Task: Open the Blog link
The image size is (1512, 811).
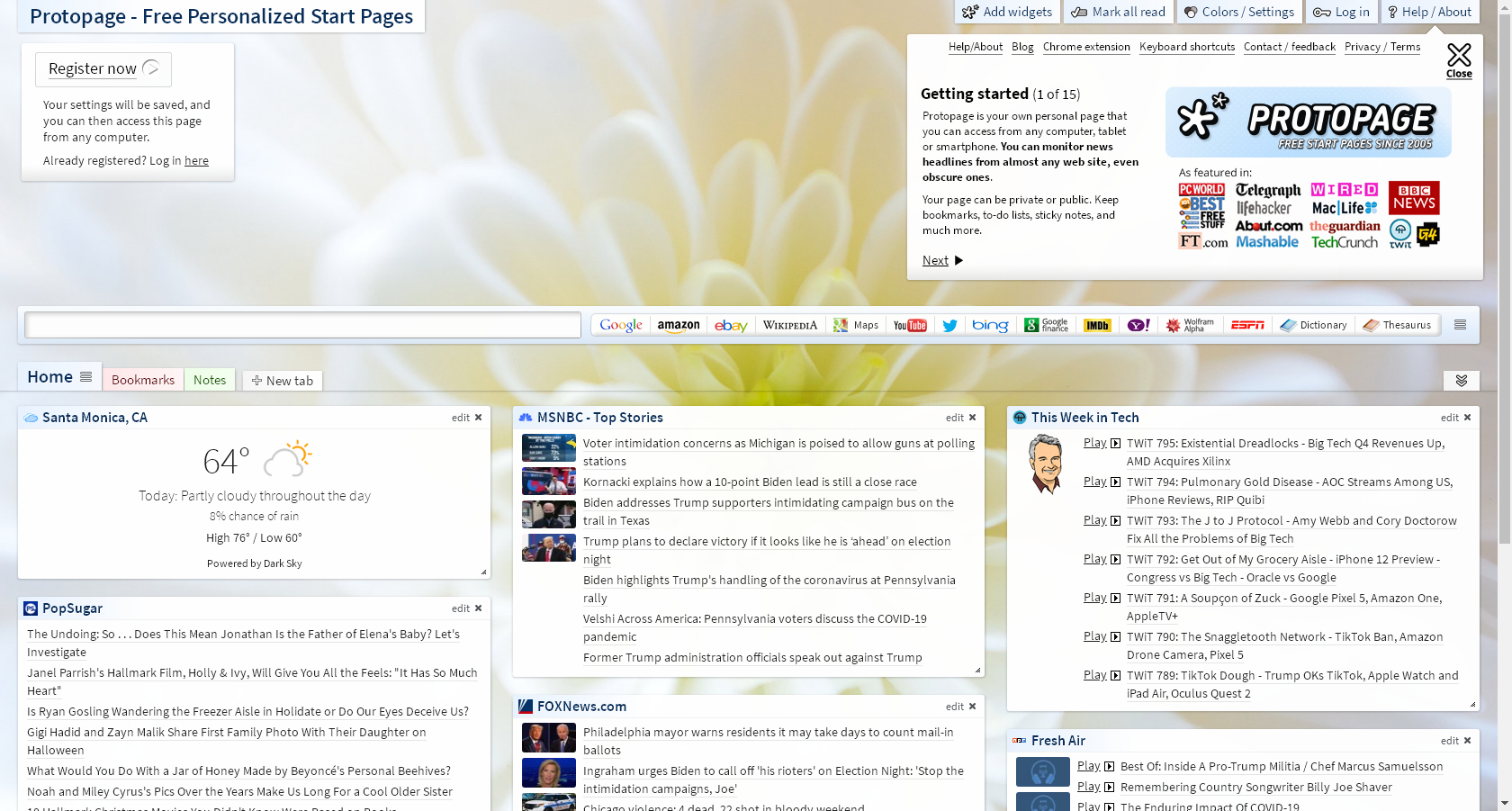Action: tap(1022, 47)
